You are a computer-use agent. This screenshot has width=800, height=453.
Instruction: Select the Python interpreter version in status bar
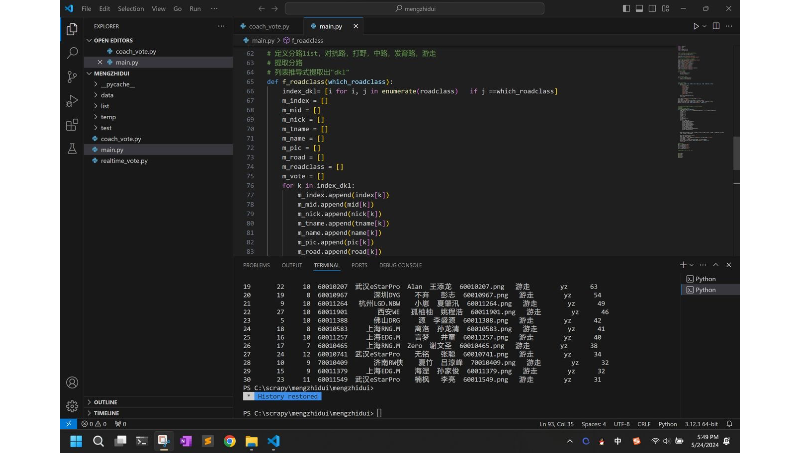[x=702, y=424]
